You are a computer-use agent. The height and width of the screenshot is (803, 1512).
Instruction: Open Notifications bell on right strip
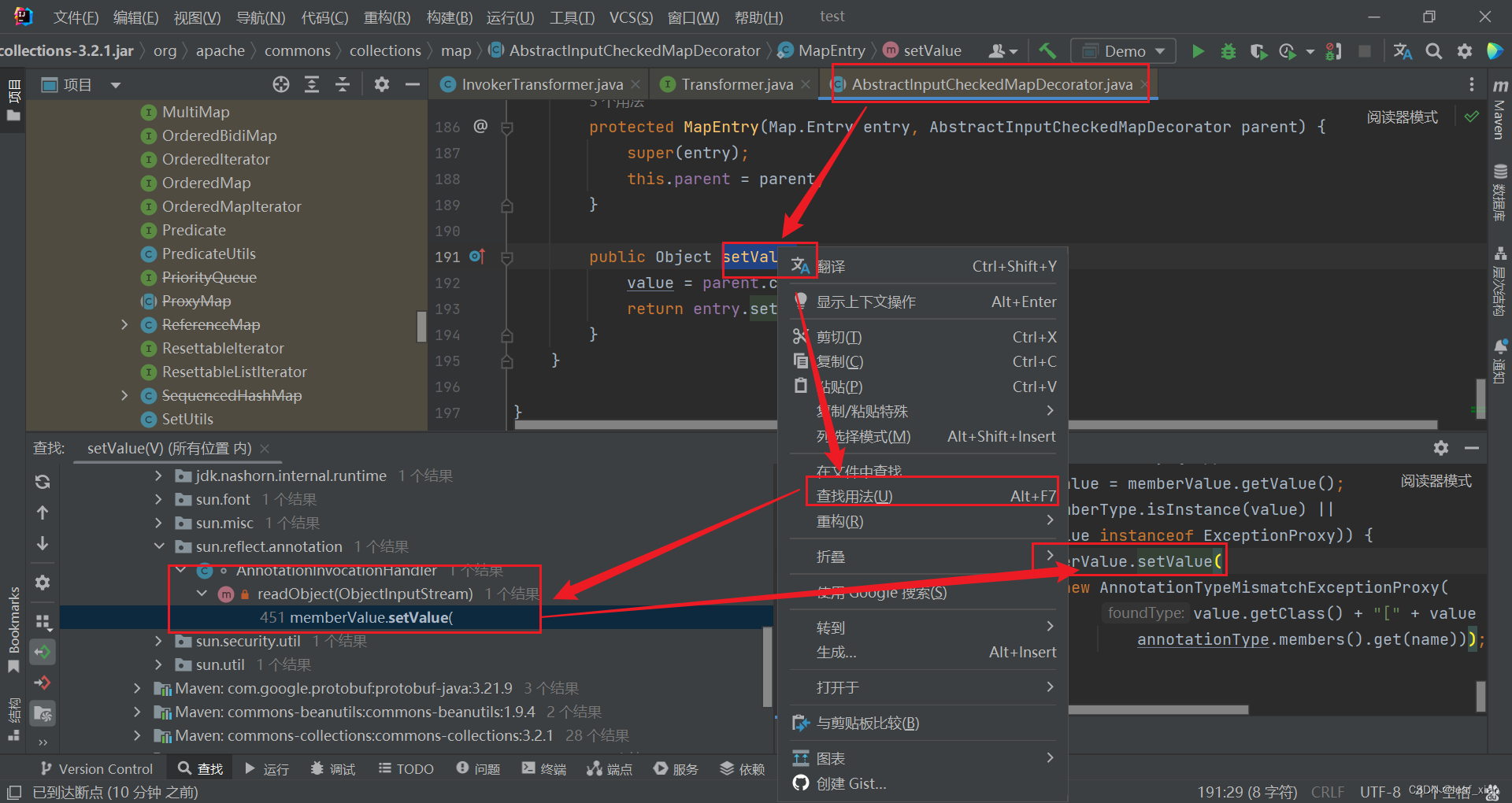pos(1499,361)
